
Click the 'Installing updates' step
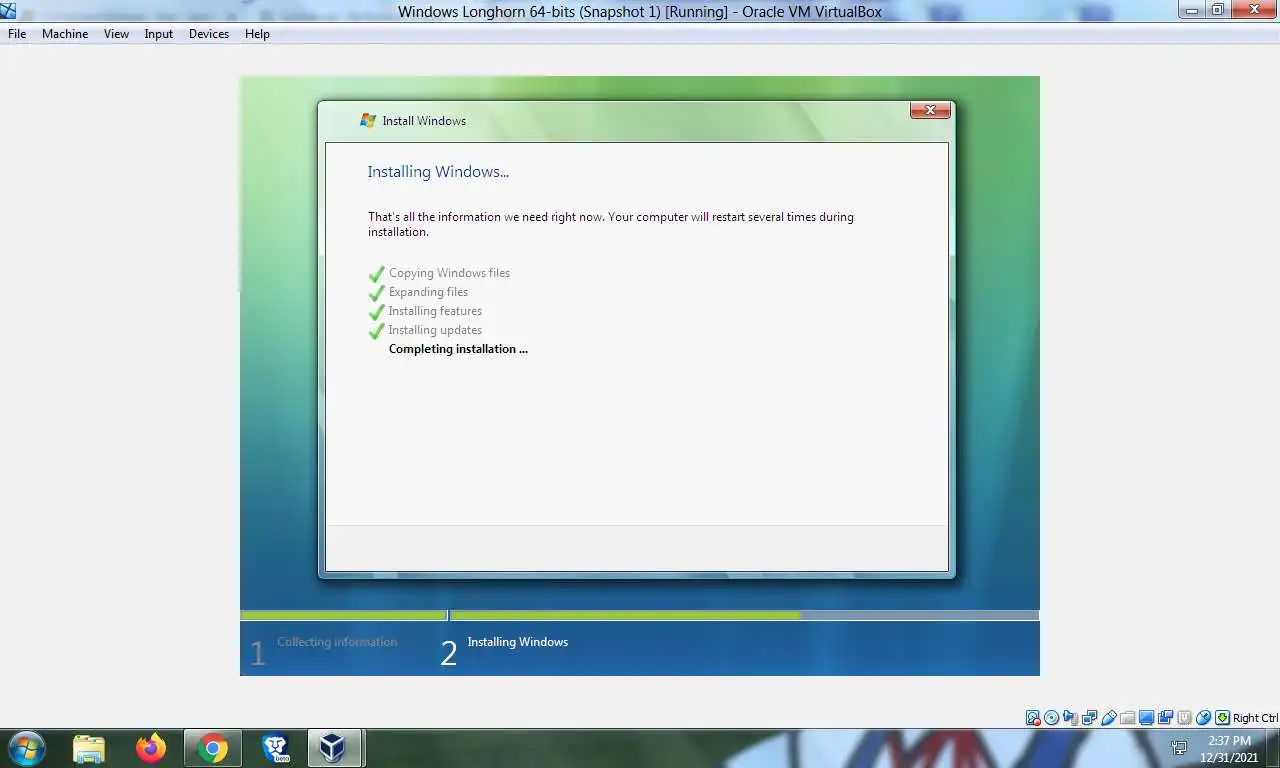435,330
